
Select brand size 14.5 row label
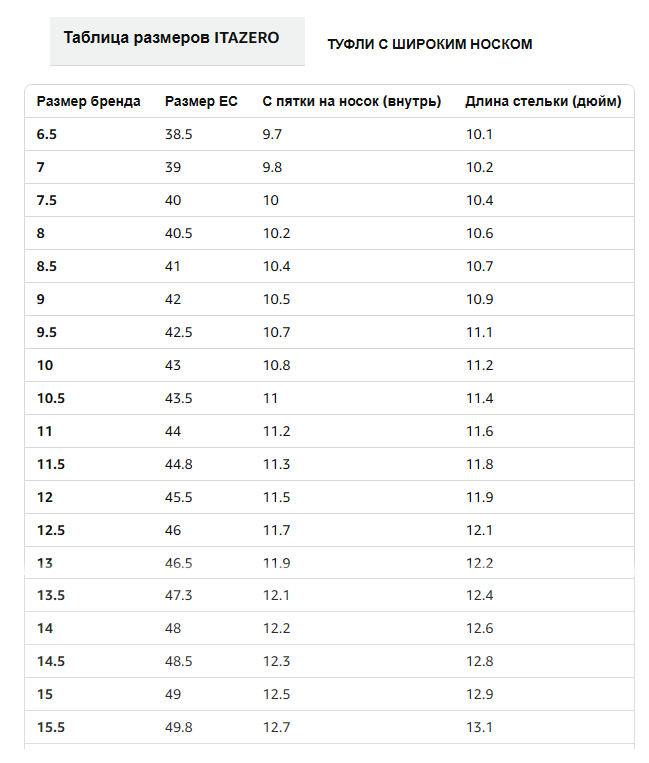51,661
